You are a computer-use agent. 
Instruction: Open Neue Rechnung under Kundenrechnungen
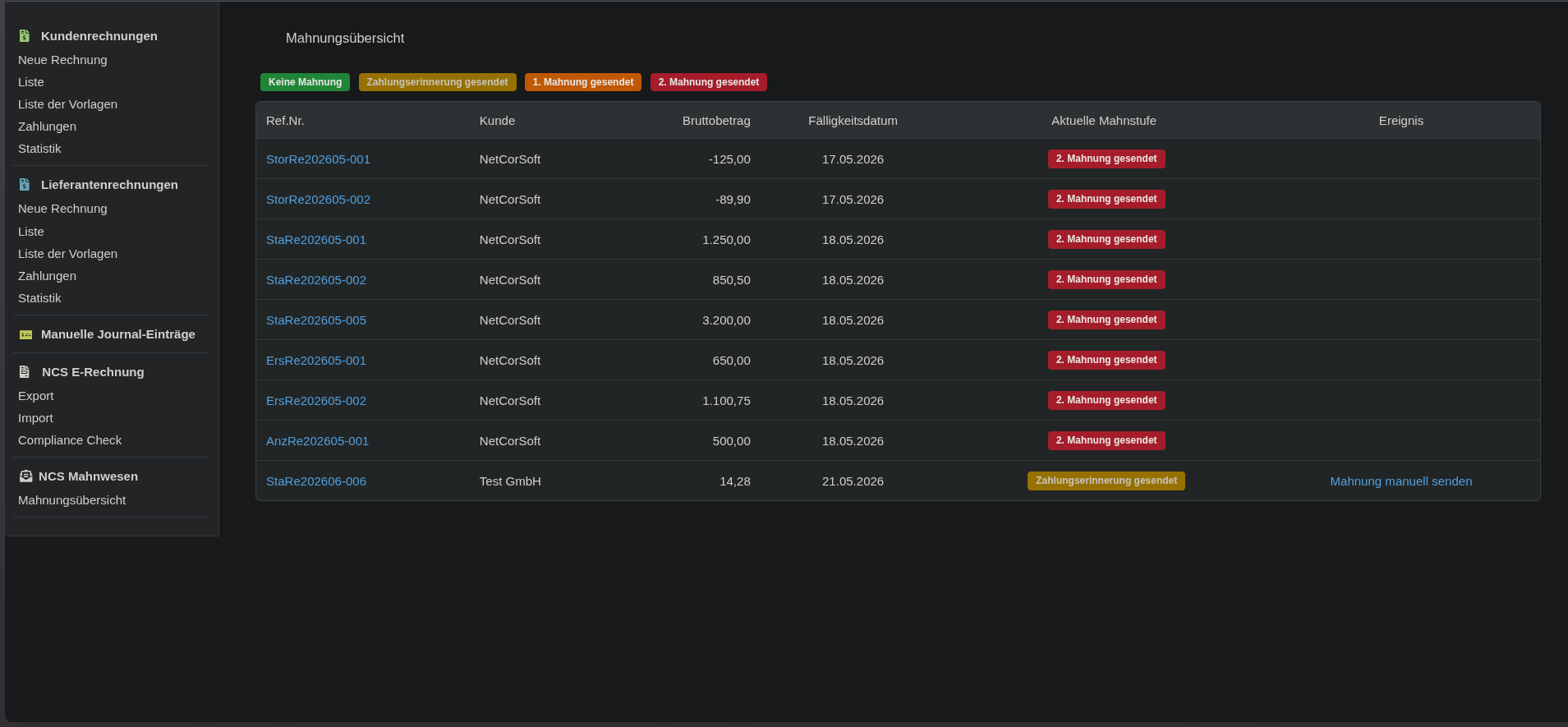coord(62,60)
